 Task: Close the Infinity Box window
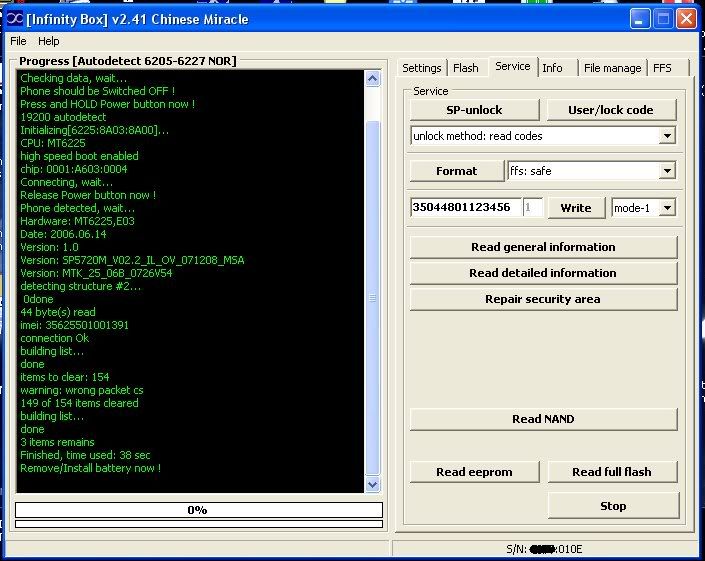(687, 19)
